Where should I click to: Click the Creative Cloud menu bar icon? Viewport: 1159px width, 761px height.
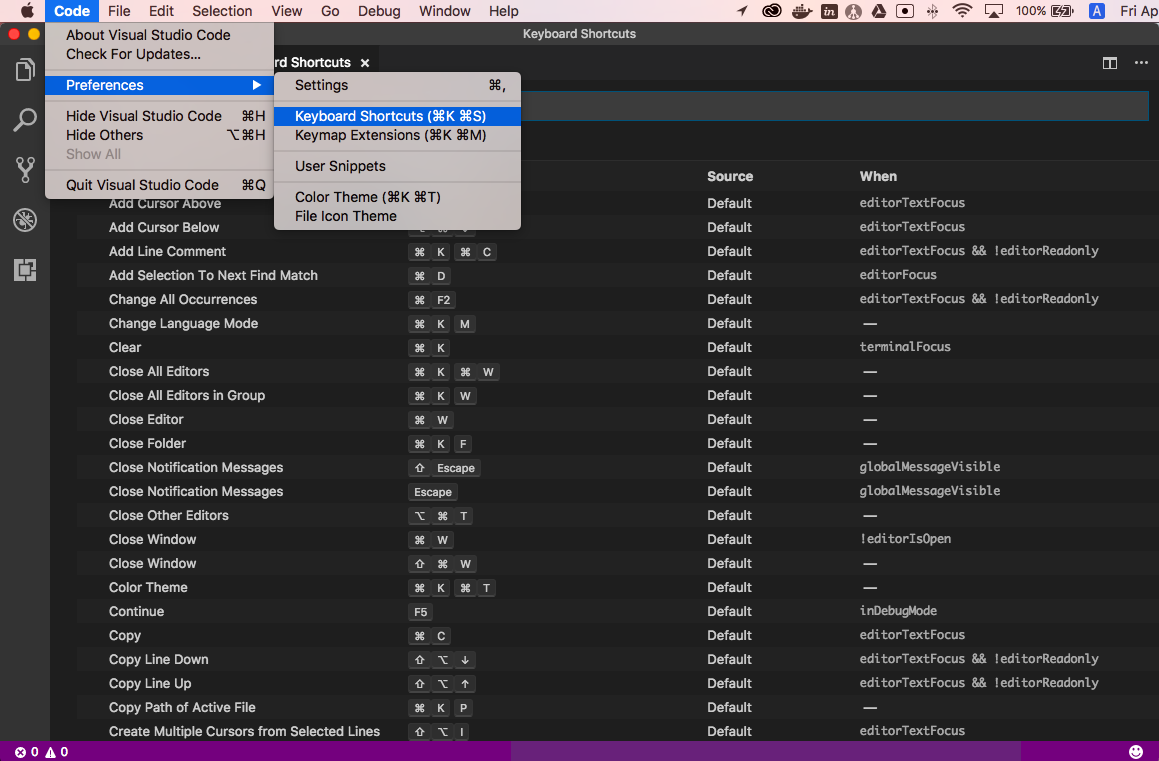point(772,10)
